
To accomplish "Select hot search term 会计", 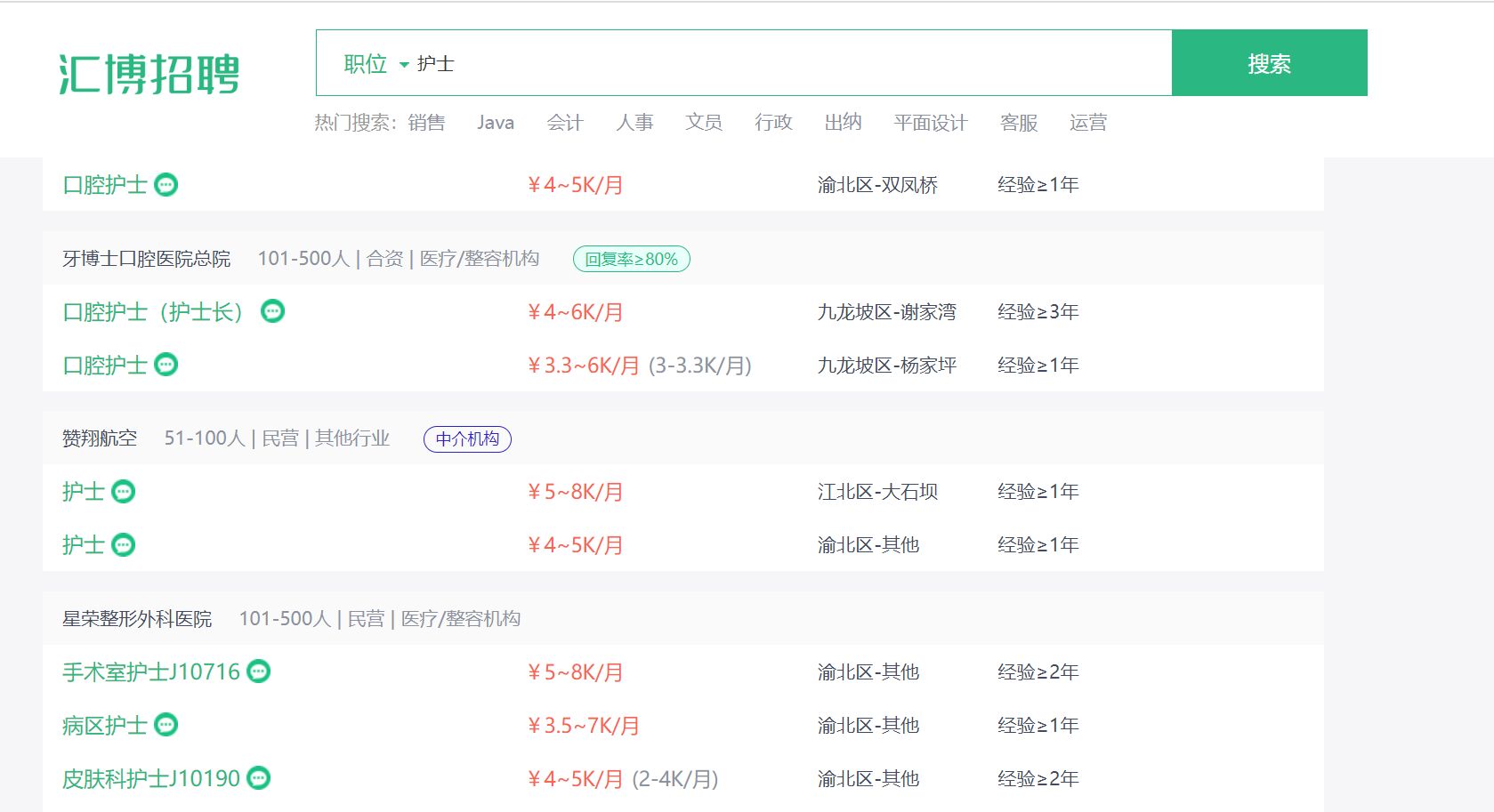I will [x=565, y=123].
